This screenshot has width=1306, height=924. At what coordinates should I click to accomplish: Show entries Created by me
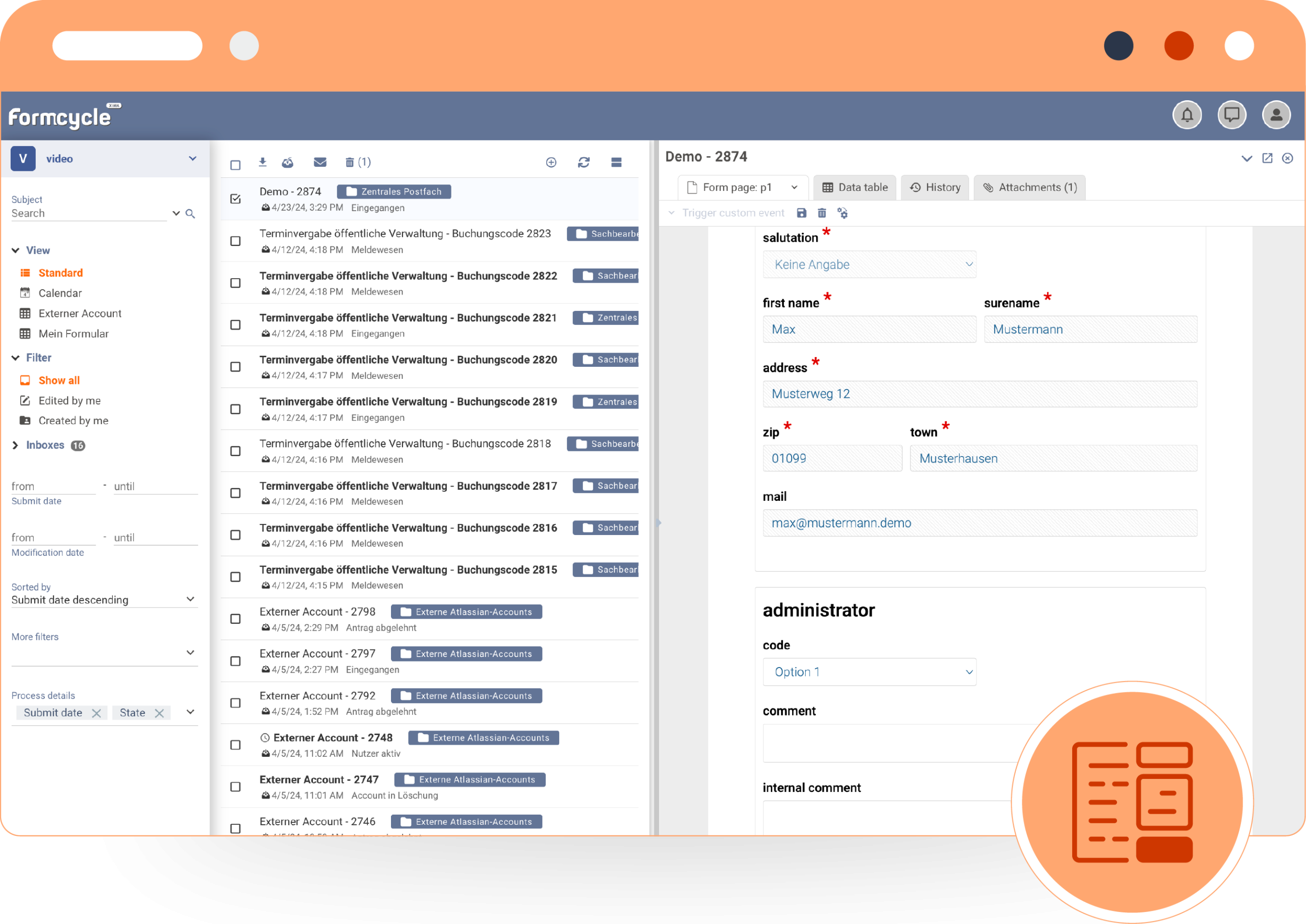[x=73, y=421]
